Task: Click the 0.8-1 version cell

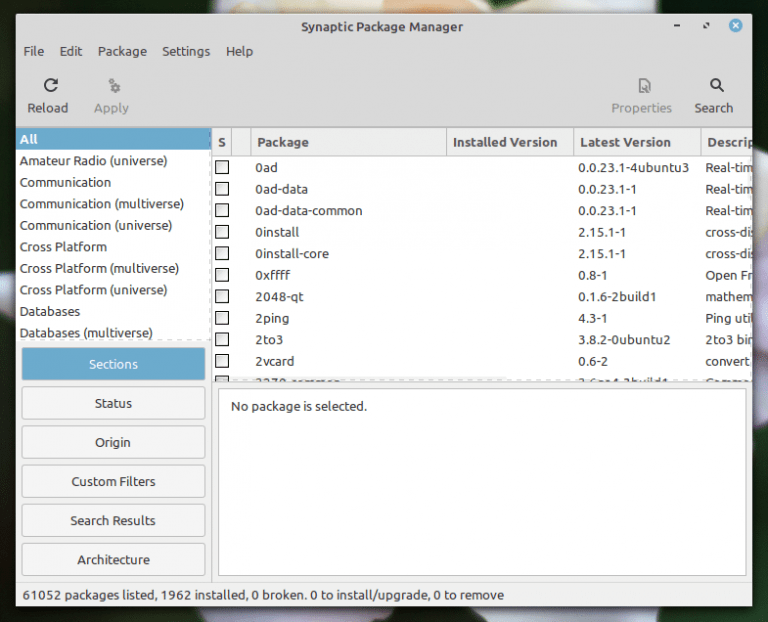Action: (x=592, y=275)
